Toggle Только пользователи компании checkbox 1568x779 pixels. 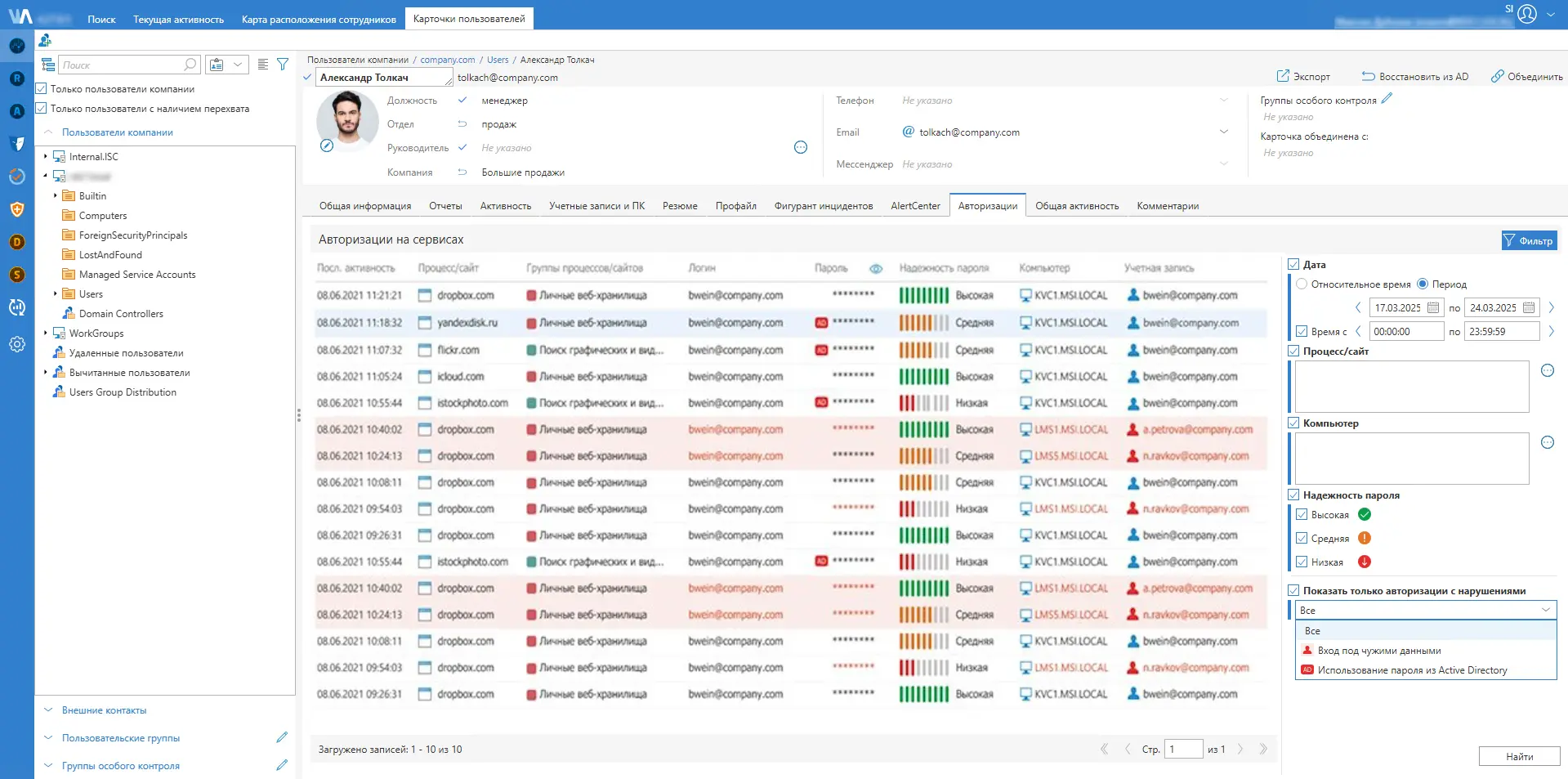[42, 88]
